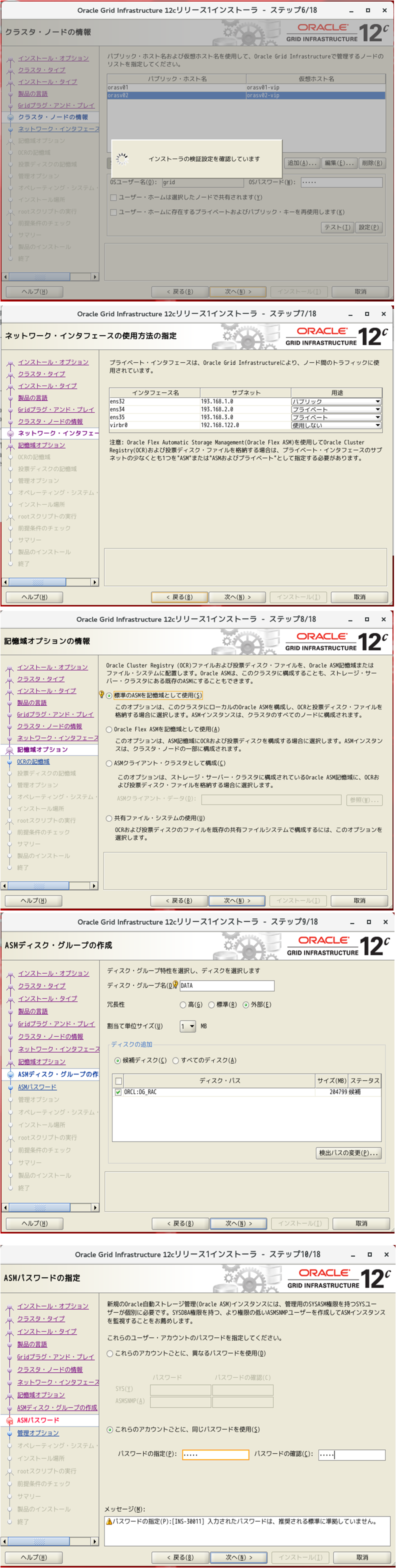Click right scroll arrow in step 9 sidebar
This screenshot has height=1568, width=396.
(x=95, y=1207)
